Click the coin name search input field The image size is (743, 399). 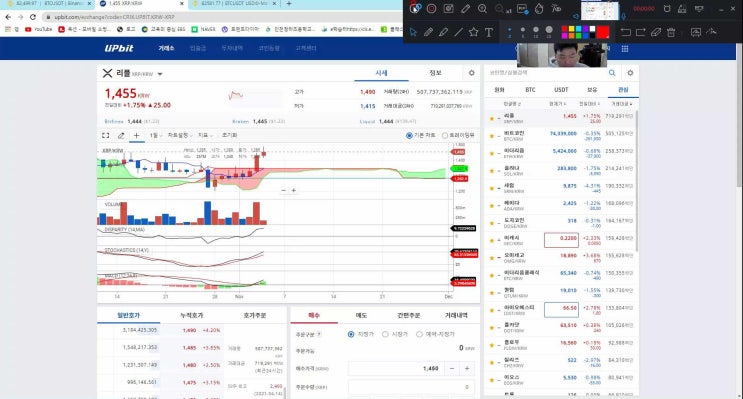[545, 73]
